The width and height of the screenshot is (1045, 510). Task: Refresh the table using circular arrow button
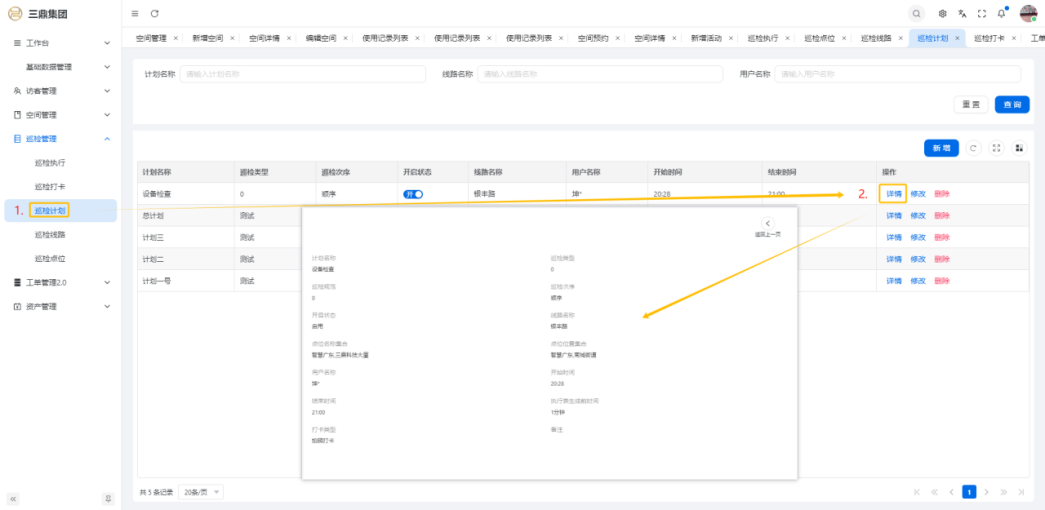click(x=974, y=148)
